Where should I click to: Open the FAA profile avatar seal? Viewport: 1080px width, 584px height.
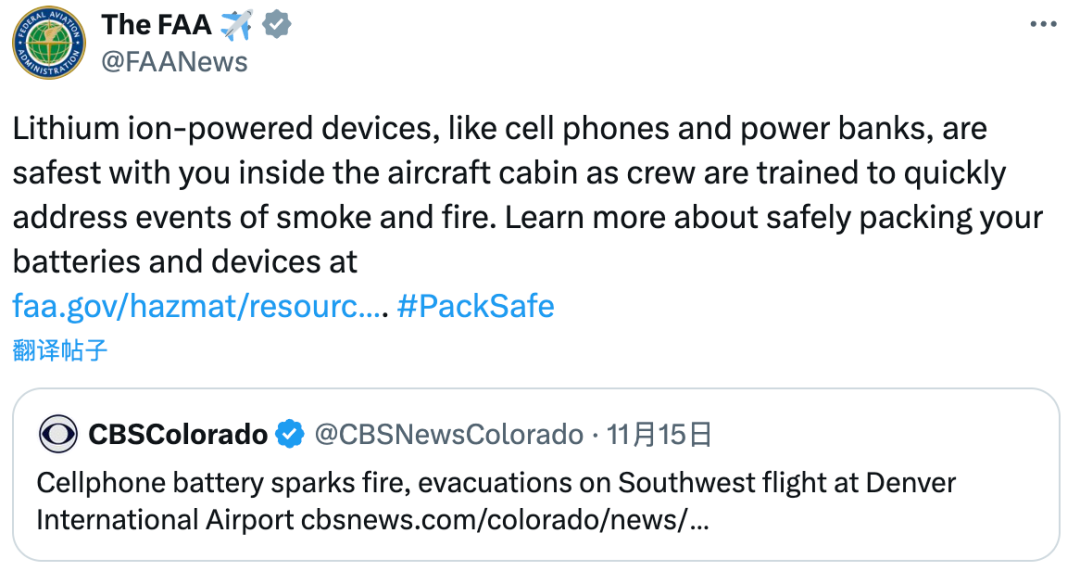[x=49, y=43]
